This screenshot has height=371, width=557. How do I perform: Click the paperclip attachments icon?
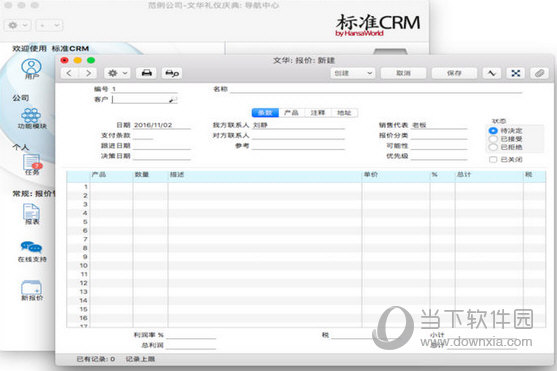tap(539, 73)
